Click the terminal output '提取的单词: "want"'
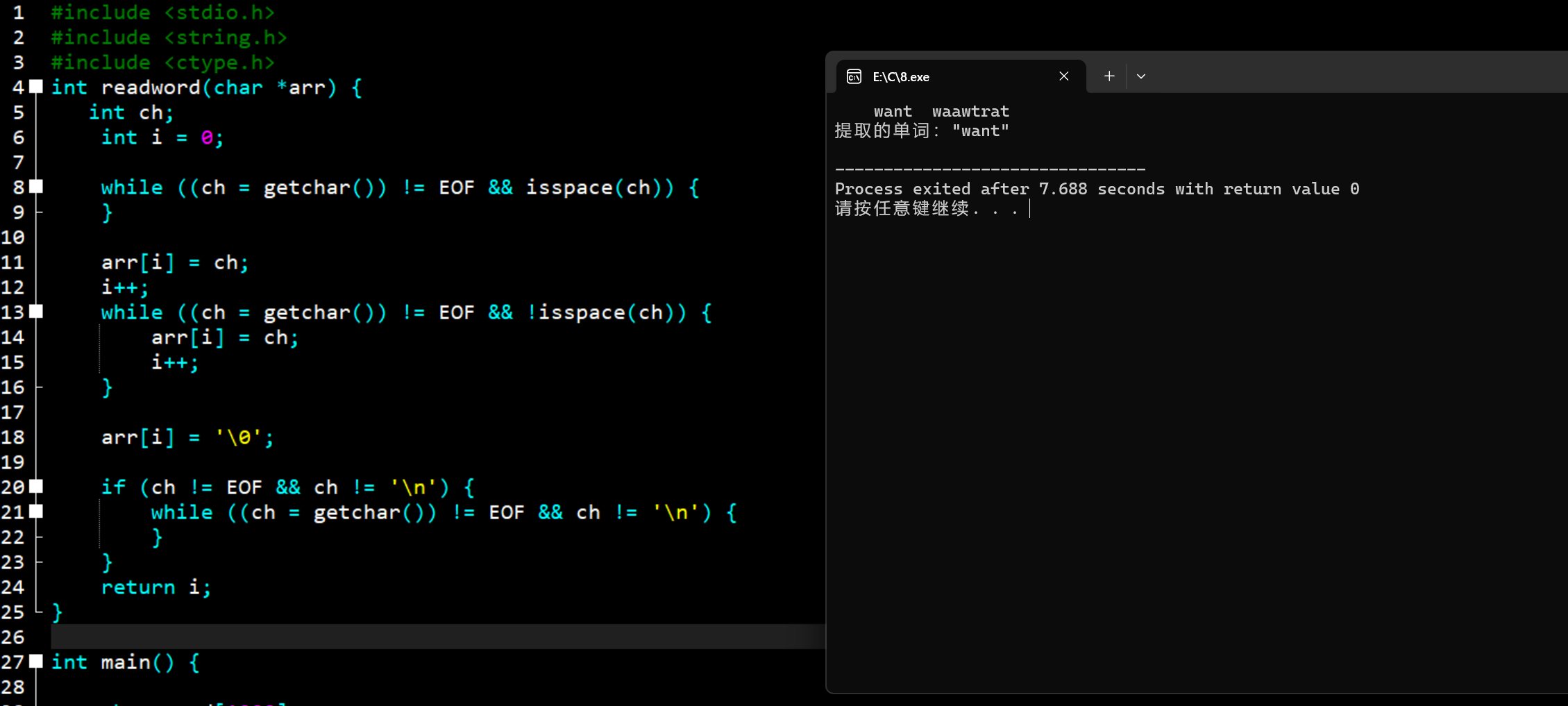The height and width of the screenshot is (706, 1568). pos(922,131)
